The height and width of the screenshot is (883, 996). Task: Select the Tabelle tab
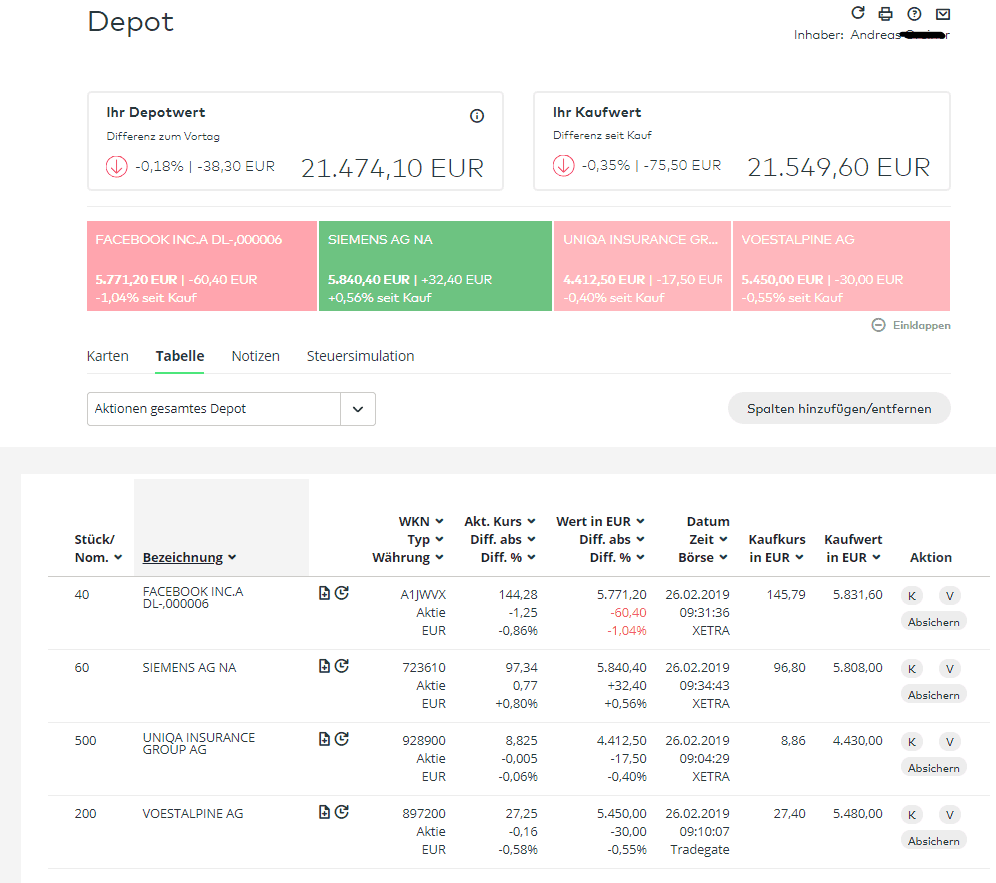[180, 356]
